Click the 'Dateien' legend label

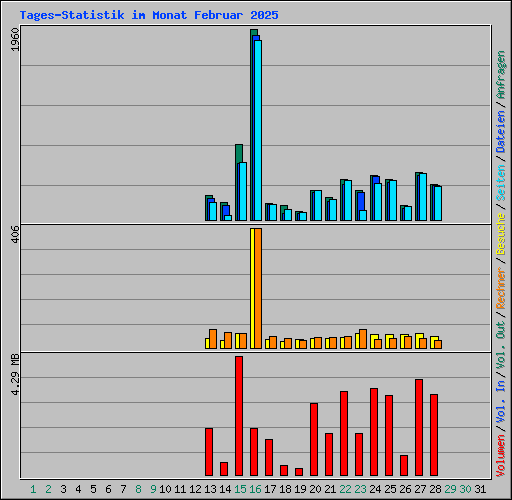(x=501, y=132)
